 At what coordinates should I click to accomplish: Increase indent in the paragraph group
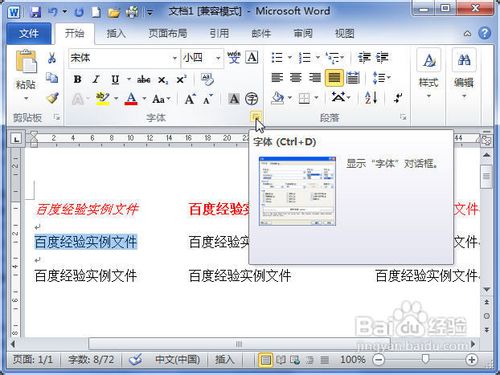click(382, 58)
